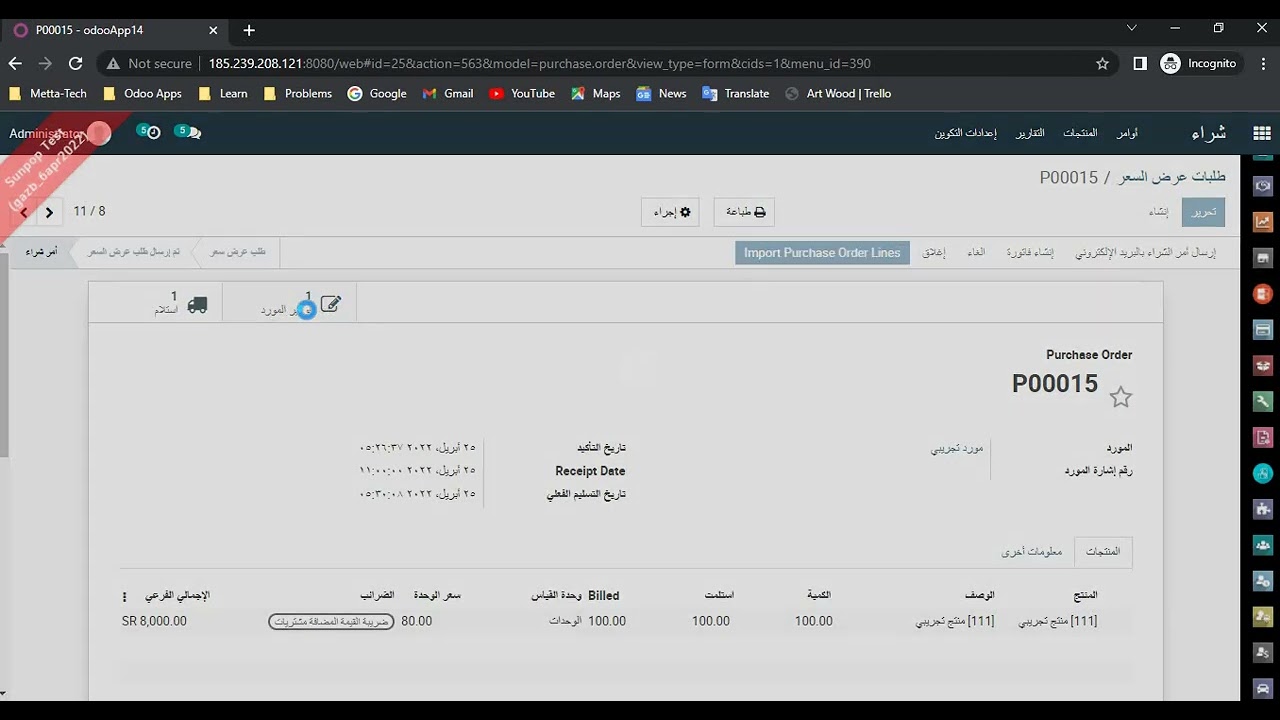Image resolution: width=1280 pixels, height=720 pixels.
Task: Open the طباعة print dropdown
Action: [745, 212]
